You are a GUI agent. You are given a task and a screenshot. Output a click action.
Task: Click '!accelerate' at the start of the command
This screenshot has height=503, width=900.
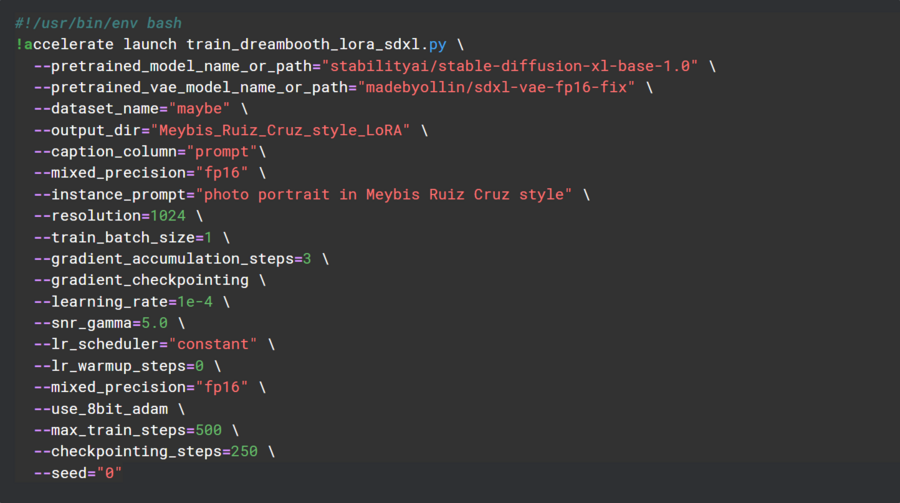pyautogui.click(x=64, y=44)
